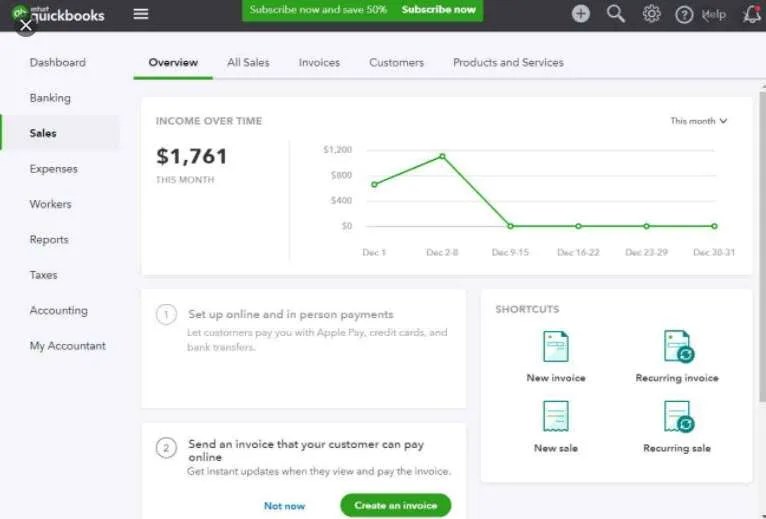Close overlay with X icon
The width and height of the screenshot is (766, 519).
point(25,25)
